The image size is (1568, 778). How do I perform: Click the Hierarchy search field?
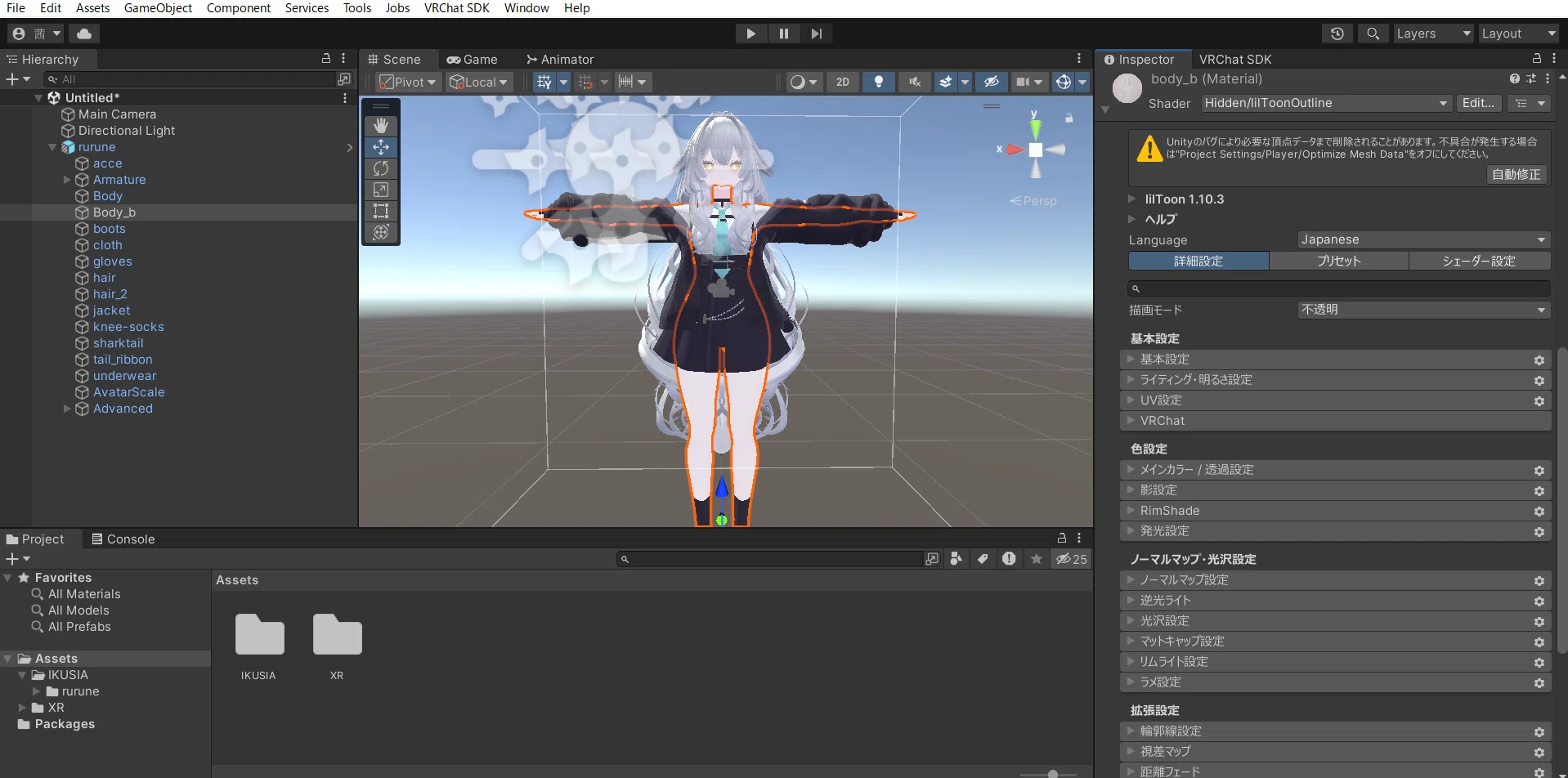tap(191, 79)
